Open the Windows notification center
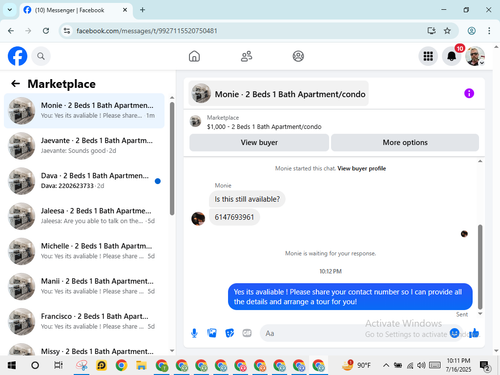 (484, 365)
